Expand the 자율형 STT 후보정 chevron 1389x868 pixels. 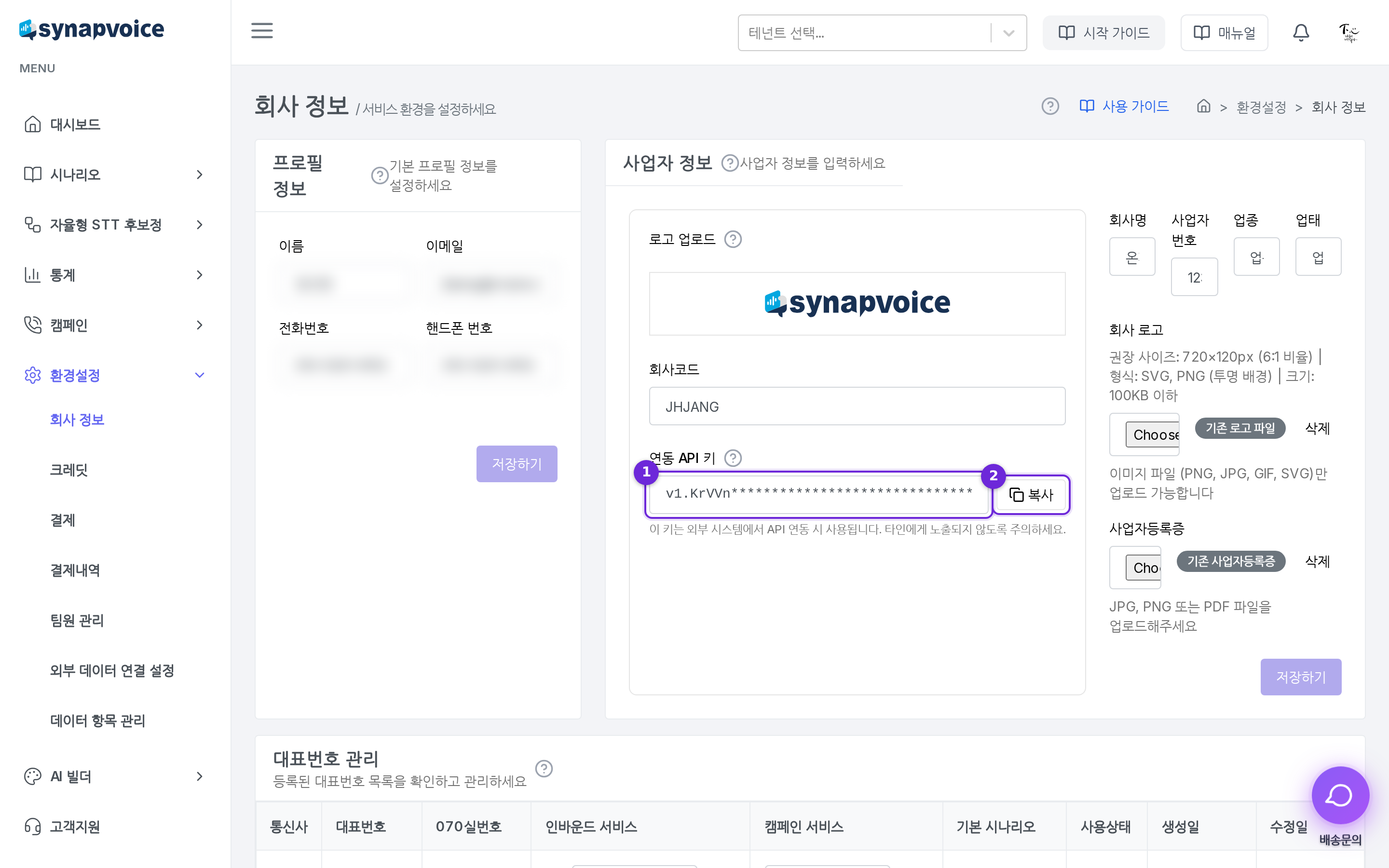(199, 224)
